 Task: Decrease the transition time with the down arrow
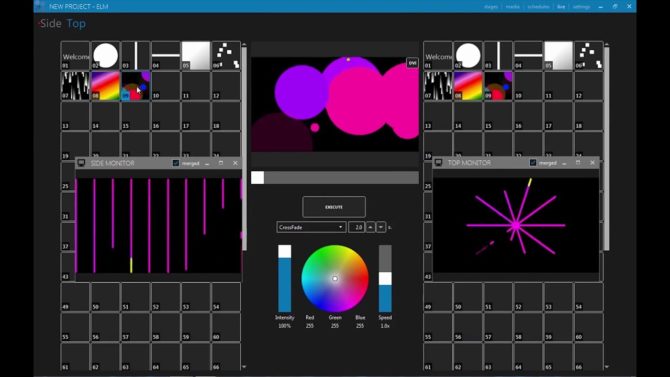[381, 227]
